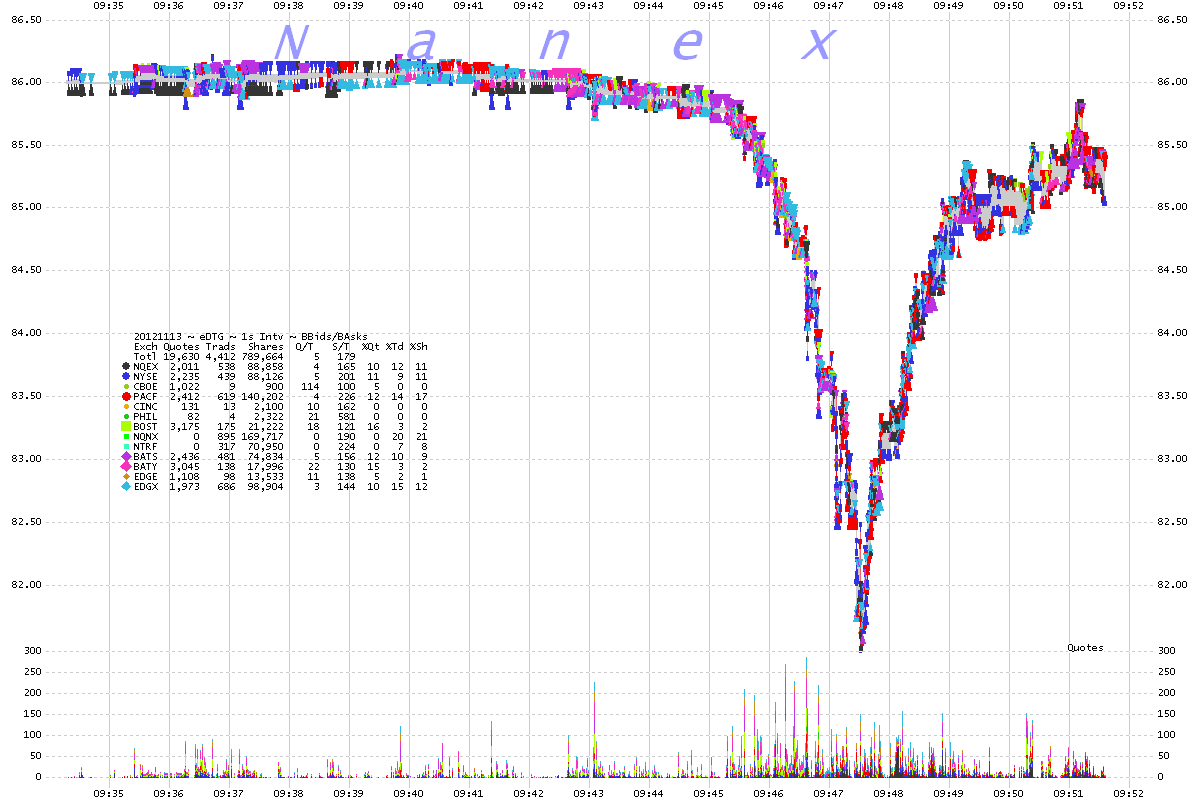Select the legend title '20121113 ~ eDTG ~ 1s Intv'
Viewport: 1200px width, 800px height.
pyautogui.click(x=209, y=337)
